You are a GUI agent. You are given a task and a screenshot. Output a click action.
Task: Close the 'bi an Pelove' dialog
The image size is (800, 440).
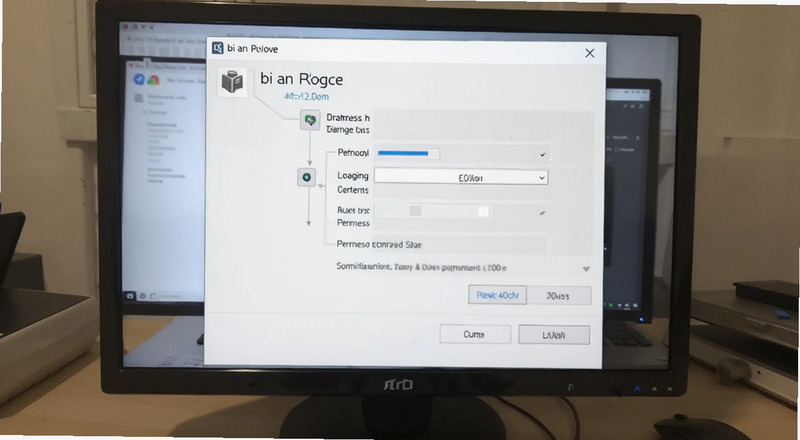(590, 53)
